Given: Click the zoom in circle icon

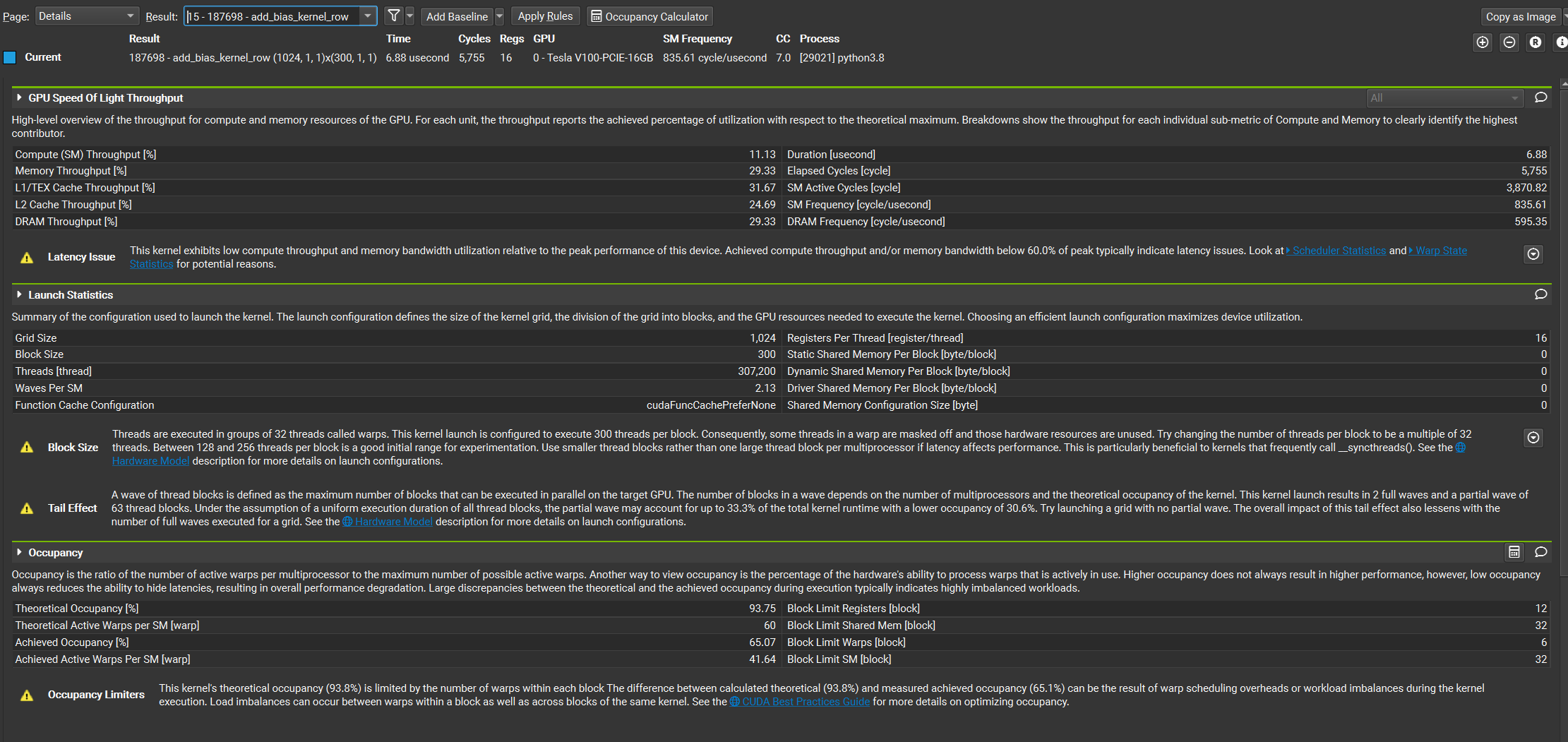Looking at the screenshot, I should coord(1482,42).
